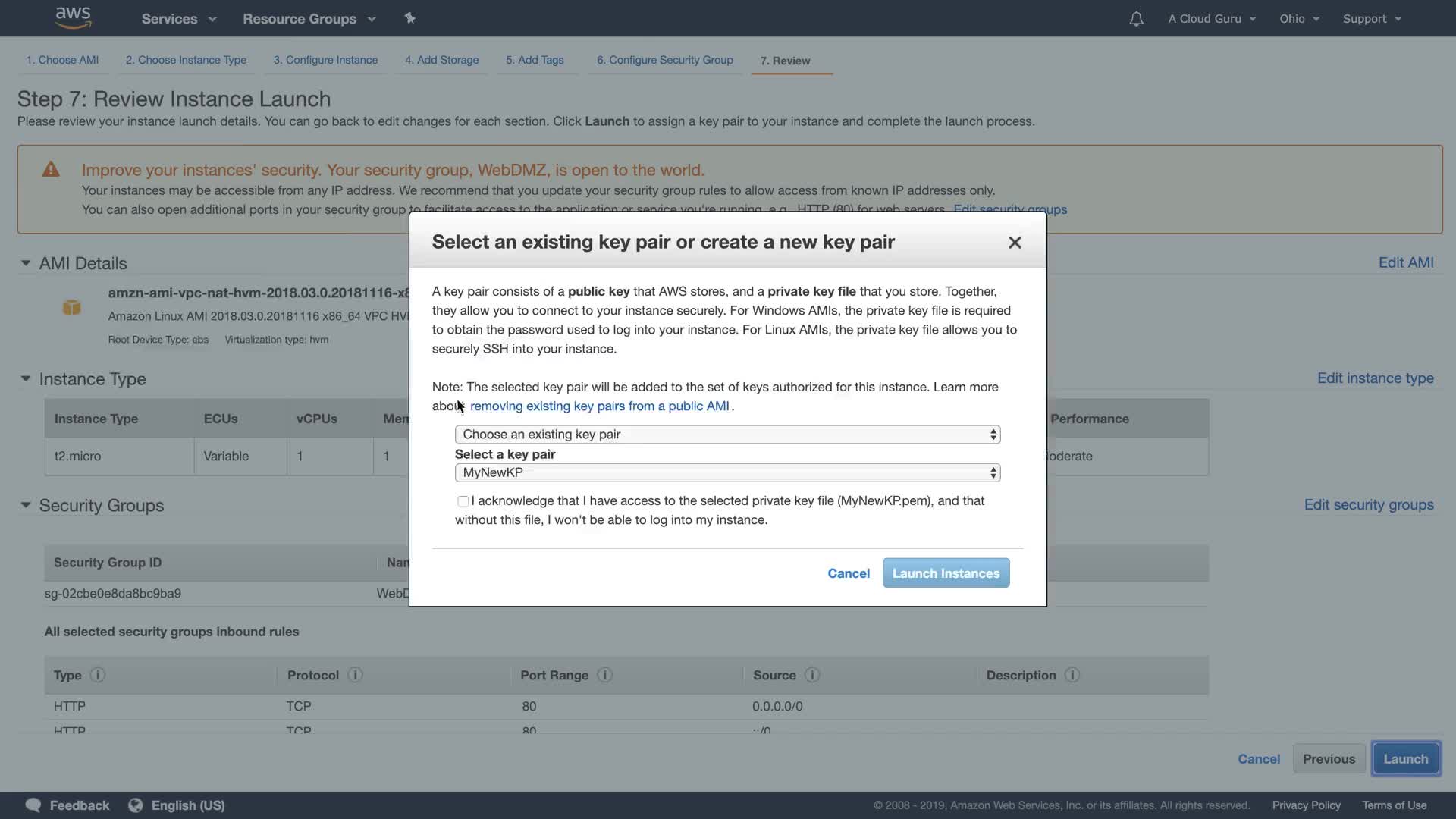Click the info icon next to Source
This screenshot has width=1456, height=819.
[x=812, y=675]
